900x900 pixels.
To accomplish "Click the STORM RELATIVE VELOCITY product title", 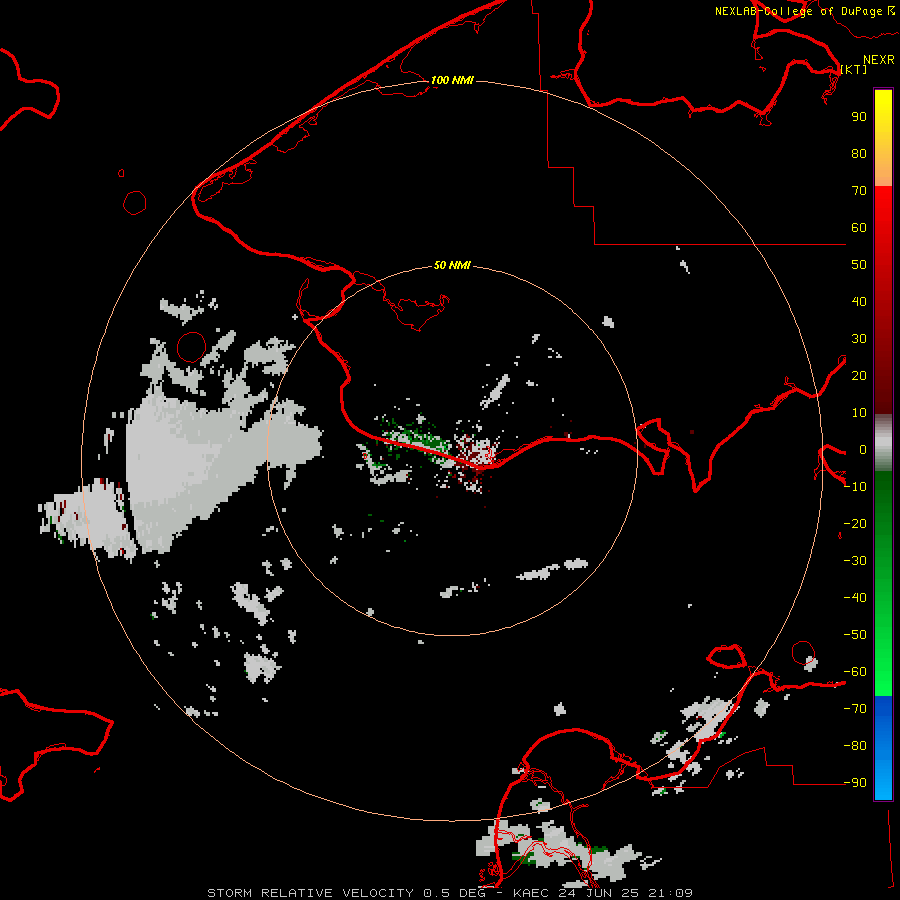I will coord(310,893).
